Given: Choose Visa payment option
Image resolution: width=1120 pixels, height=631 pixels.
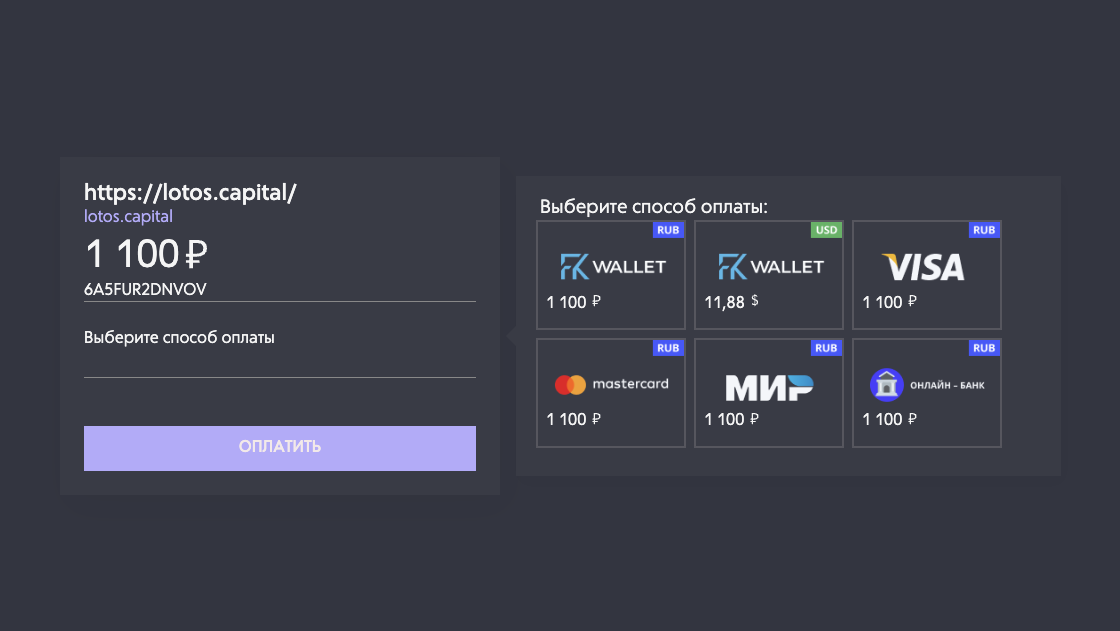Looking at the screenshot, I should [926, 275].
